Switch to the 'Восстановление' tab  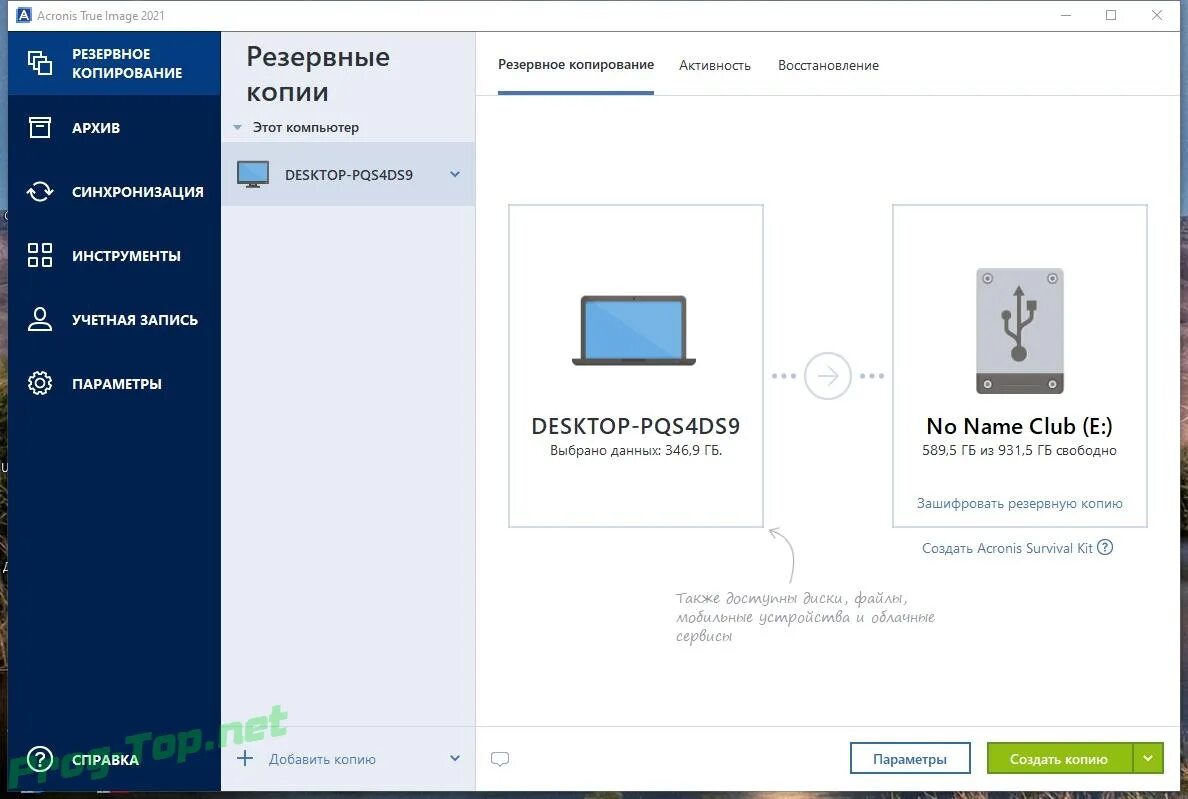click(828, 66)
